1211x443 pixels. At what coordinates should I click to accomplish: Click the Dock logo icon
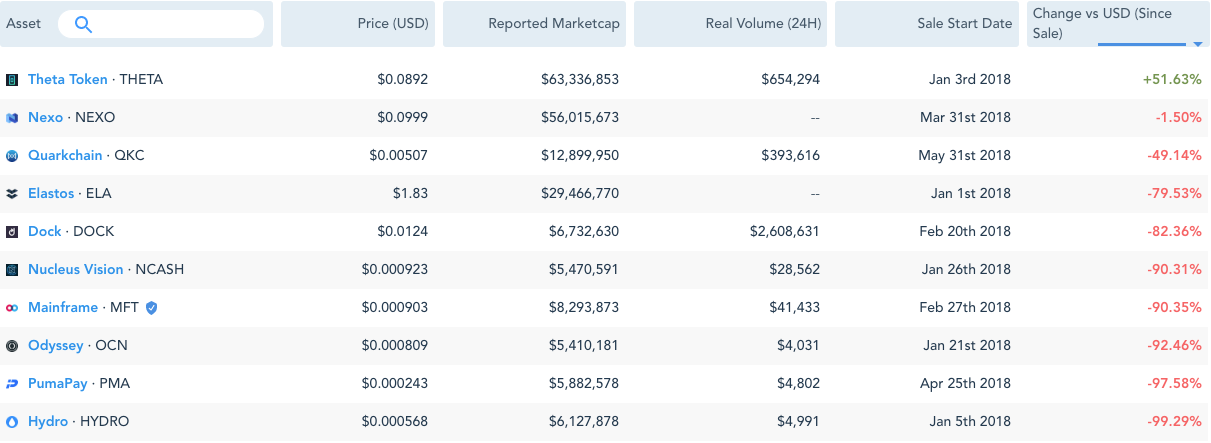(x=12, y=232)
